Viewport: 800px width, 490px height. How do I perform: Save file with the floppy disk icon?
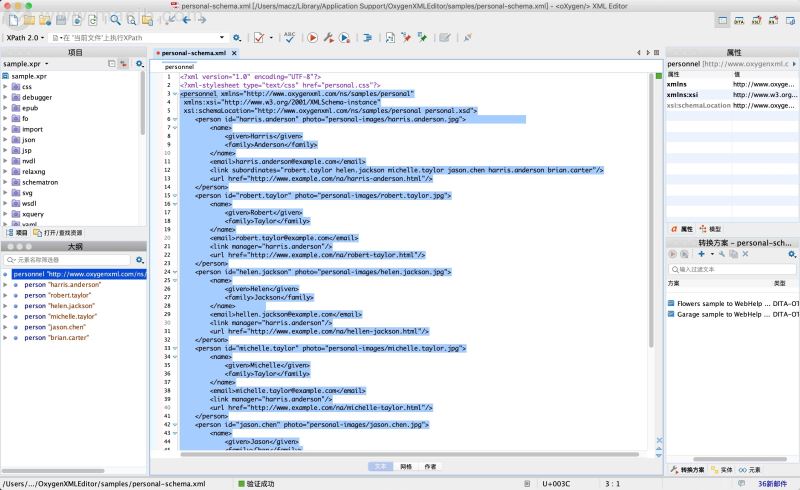tap(61, 20)
